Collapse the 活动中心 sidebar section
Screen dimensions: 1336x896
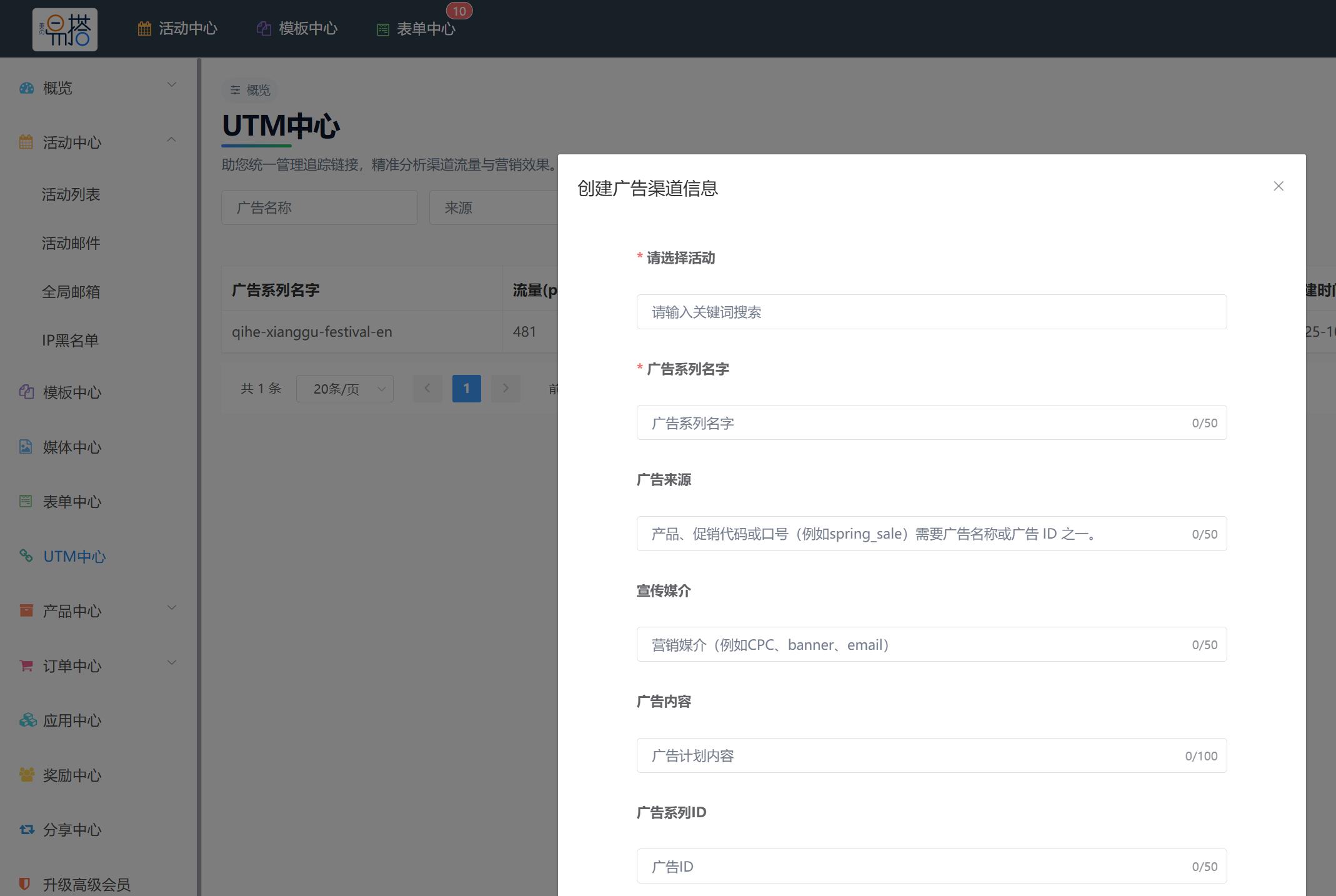(x=172, y=140)
